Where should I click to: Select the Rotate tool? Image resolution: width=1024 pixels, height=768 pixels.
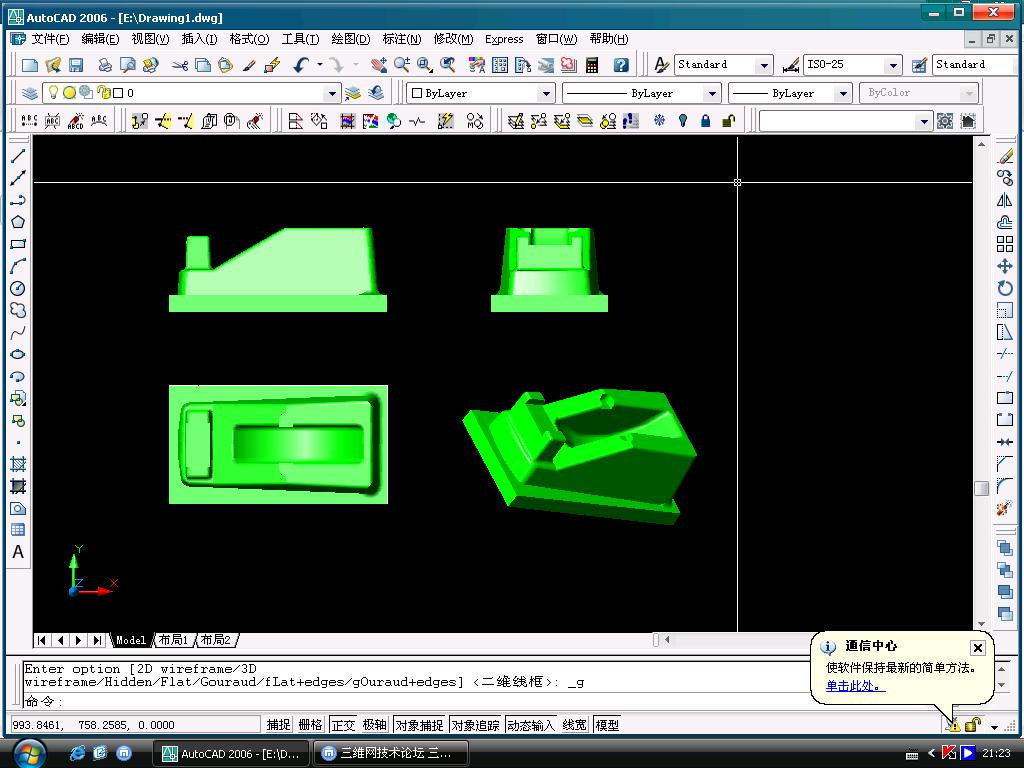pyautogui.click(x=1005, y=288)
